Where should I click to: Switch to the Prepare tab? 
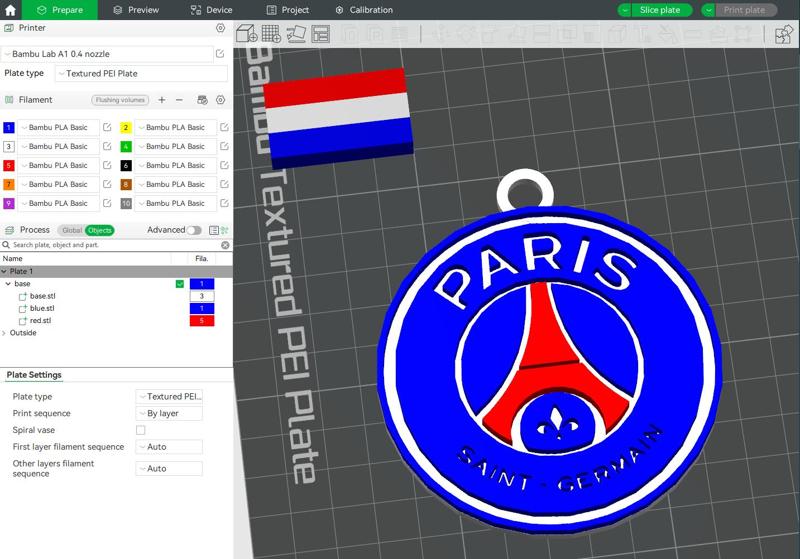click(60, 10)
